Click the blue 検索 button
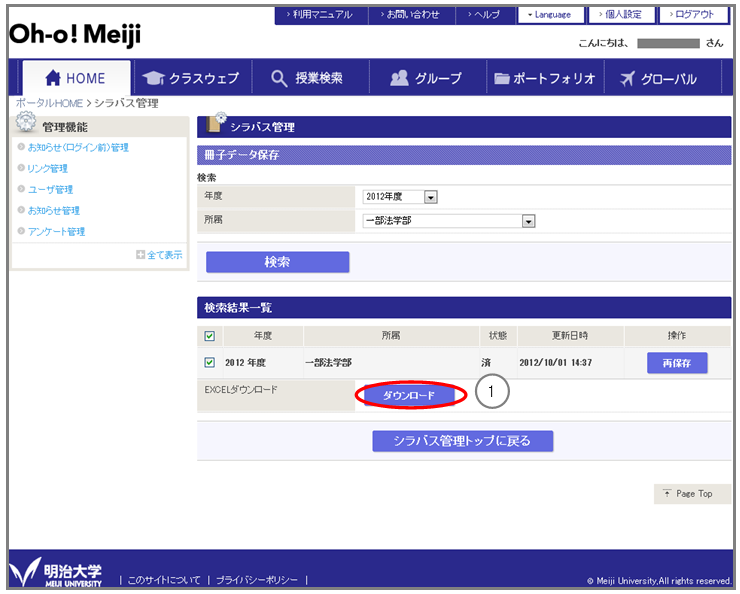The width and height of the screenshot is (740, 594). [x=278, y=262]
